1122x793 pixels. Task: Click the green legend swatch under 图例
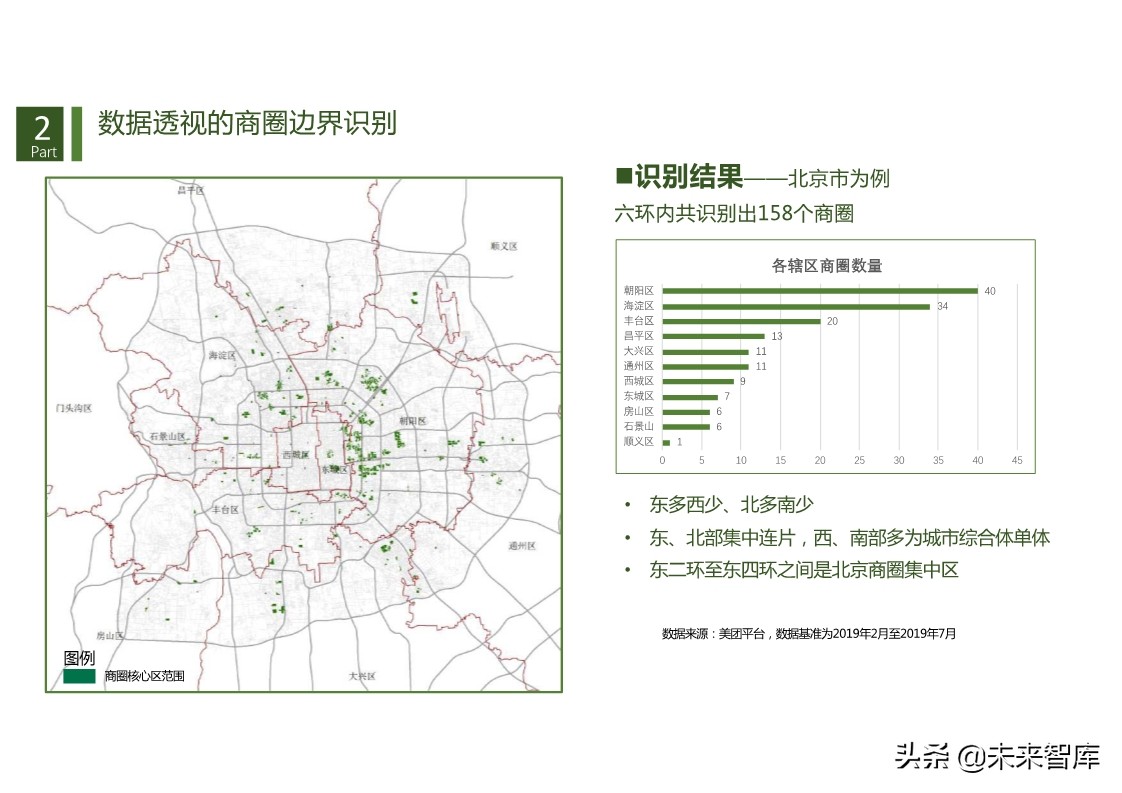[x=78, y=677]
